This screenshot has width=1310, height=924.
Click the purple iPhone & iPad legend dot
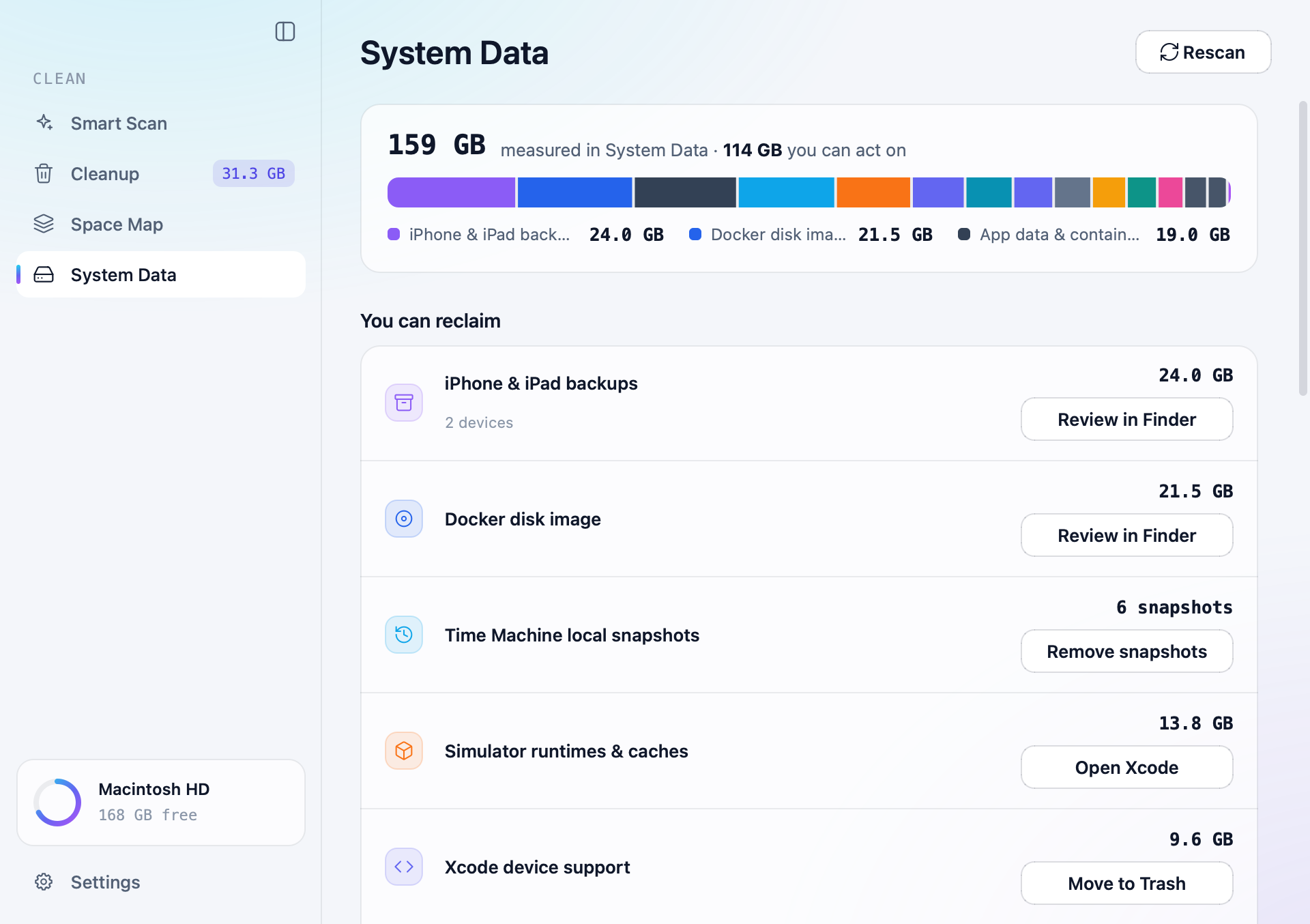pos(394,234)
